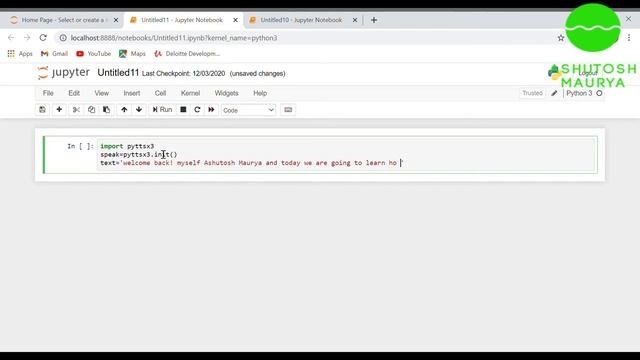This screenshot has height=360, width=640.
Task: Go forward in browser history
Action: click(27, 38)
